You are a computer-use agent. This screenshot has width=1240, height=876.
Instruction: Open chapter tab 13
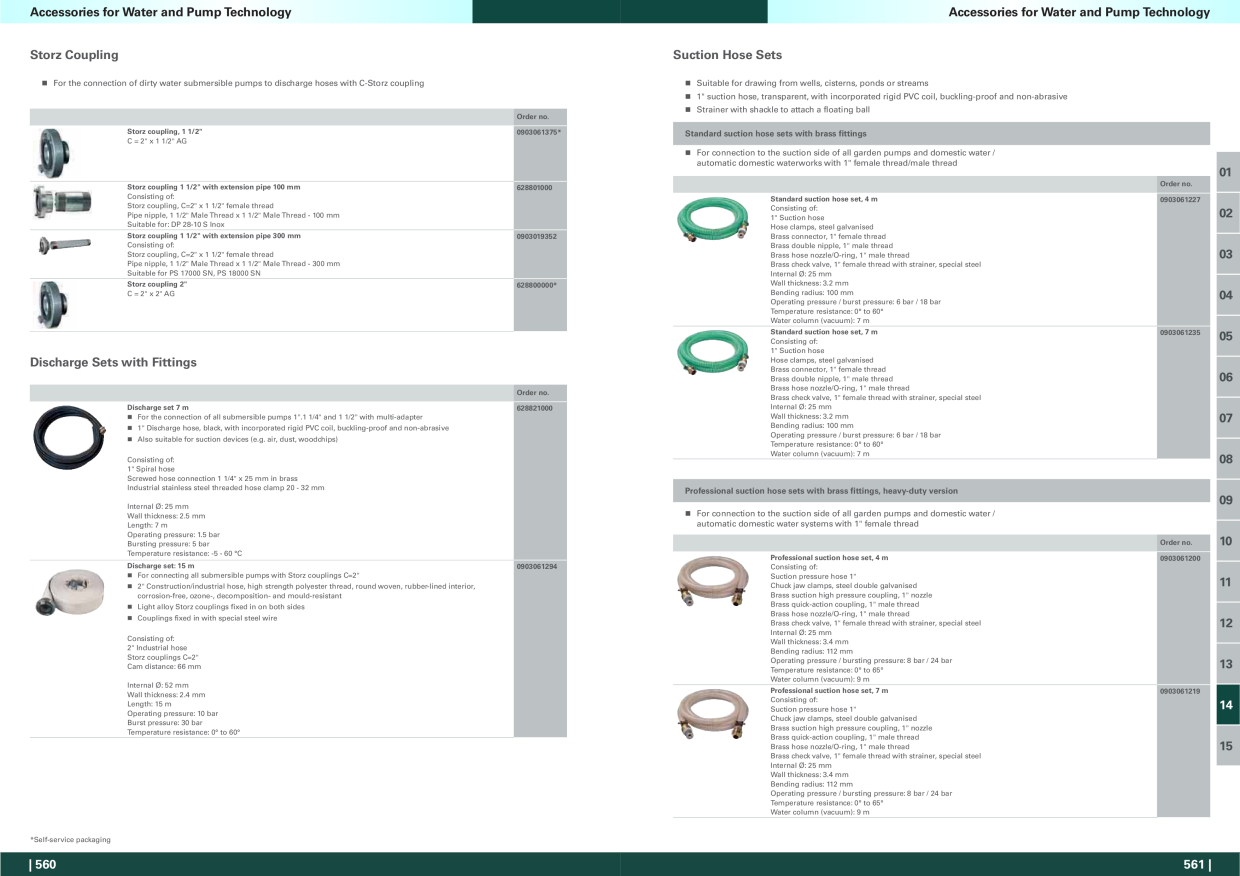click(x=1227, y=664)
